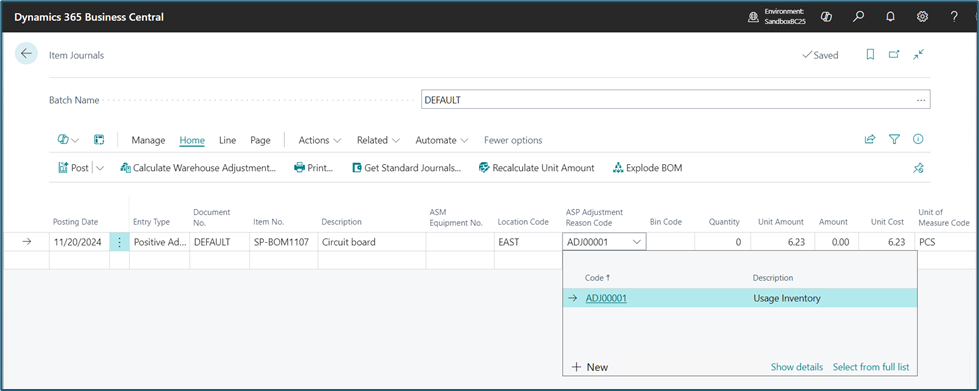
Task: Click New in the lookup
Action: [589, 367]
